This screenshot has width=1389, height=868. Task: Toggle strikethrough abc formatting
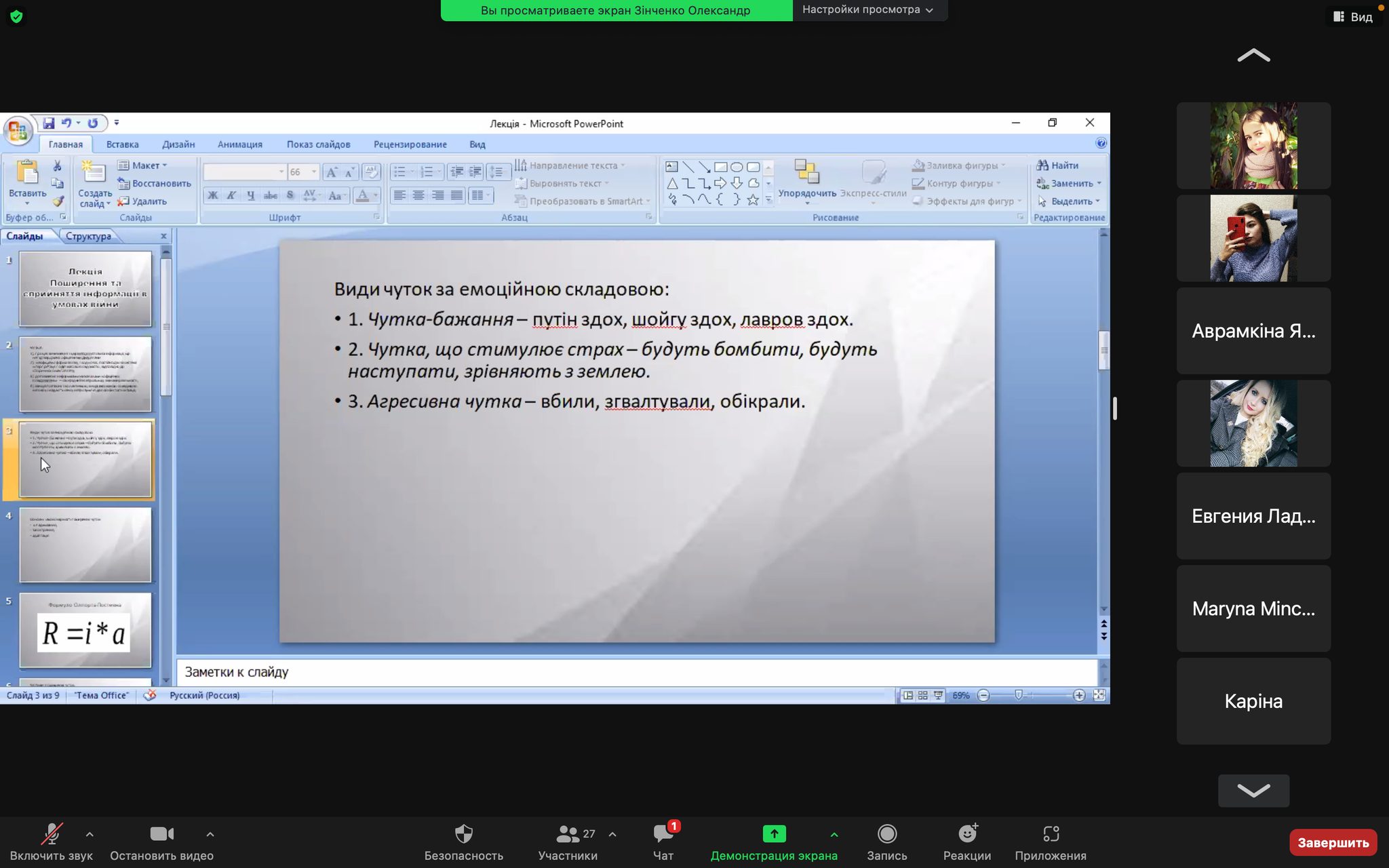[x=270, y=195]
